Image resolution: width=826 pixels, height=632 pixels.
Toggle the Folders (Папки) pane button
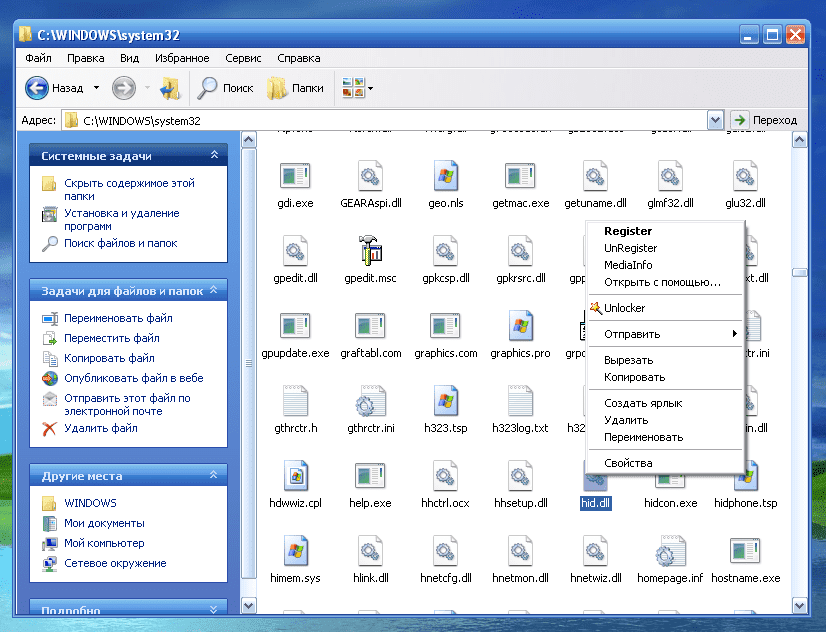pos(296,88)
